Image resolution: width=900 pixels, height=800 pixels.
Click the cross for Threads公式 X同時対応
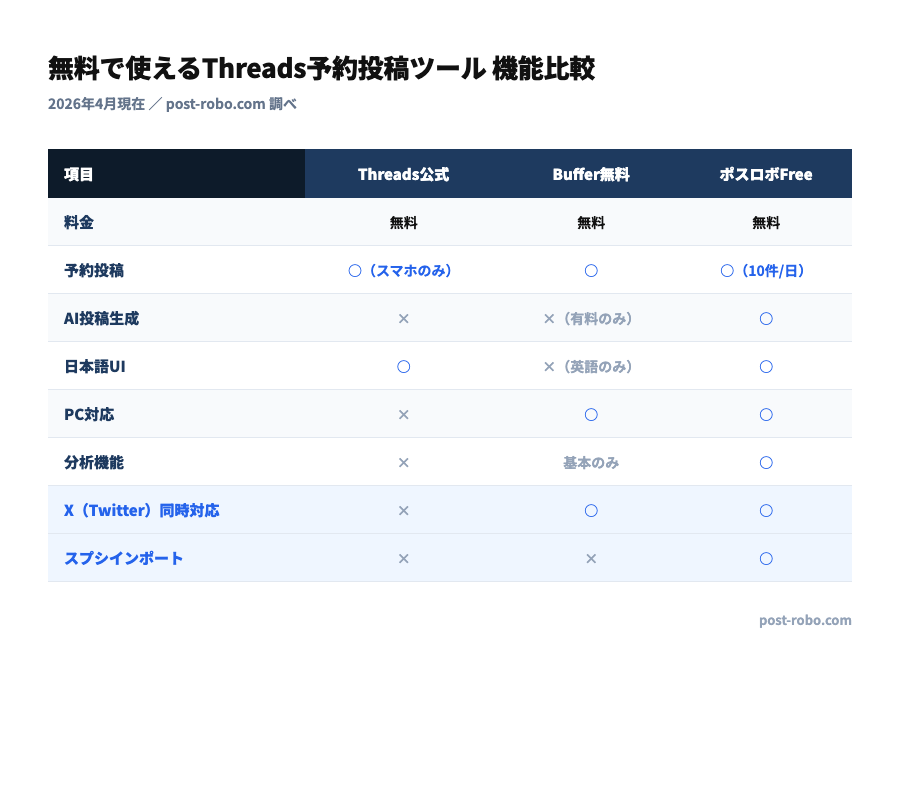pyautogui.click(x=404, y=510)
